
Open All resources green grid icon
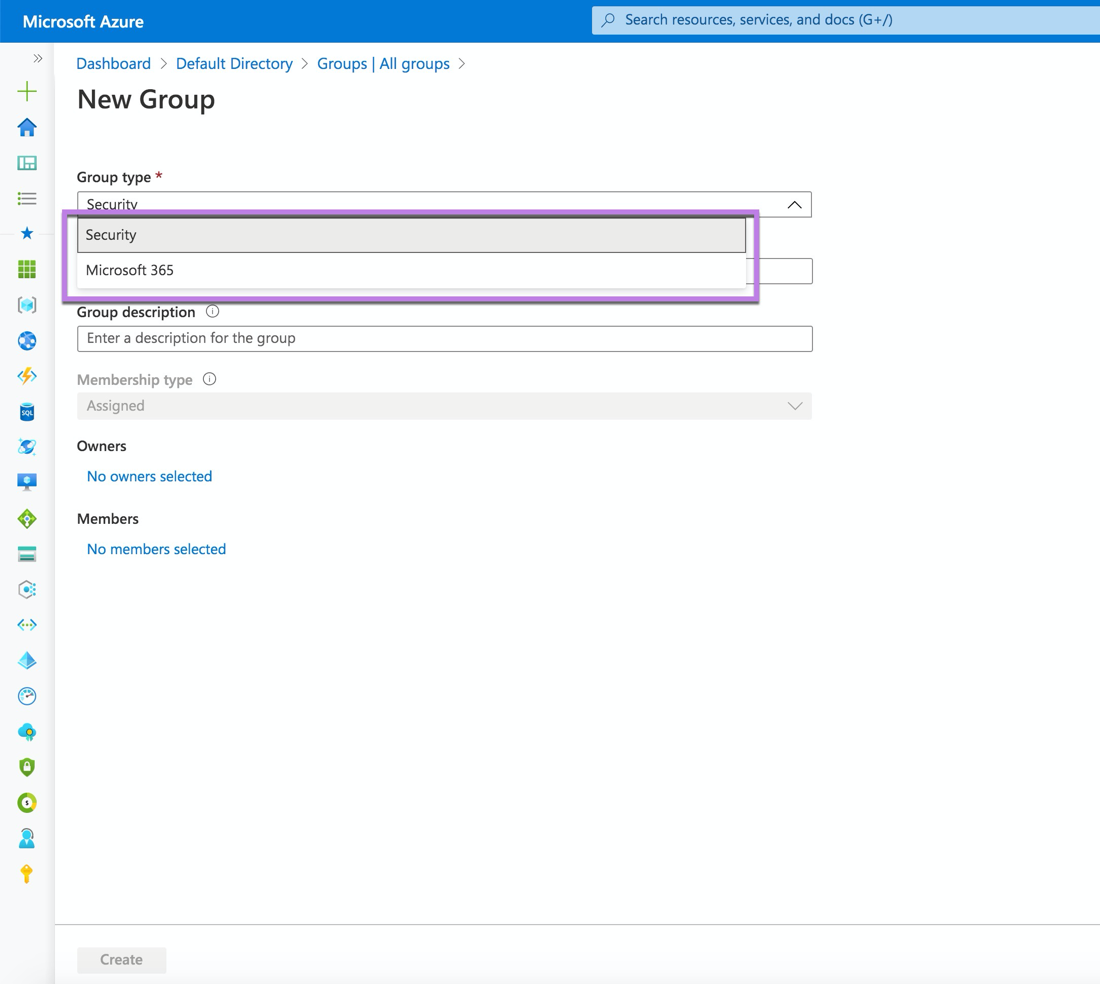27,269
